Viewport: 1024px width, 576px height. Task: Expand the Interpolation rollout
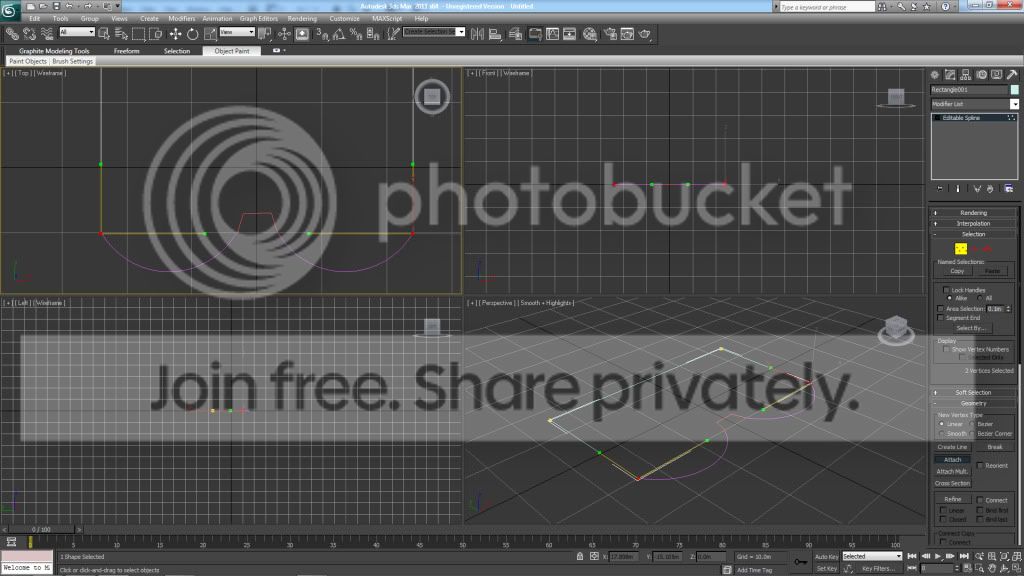point(973,223)
